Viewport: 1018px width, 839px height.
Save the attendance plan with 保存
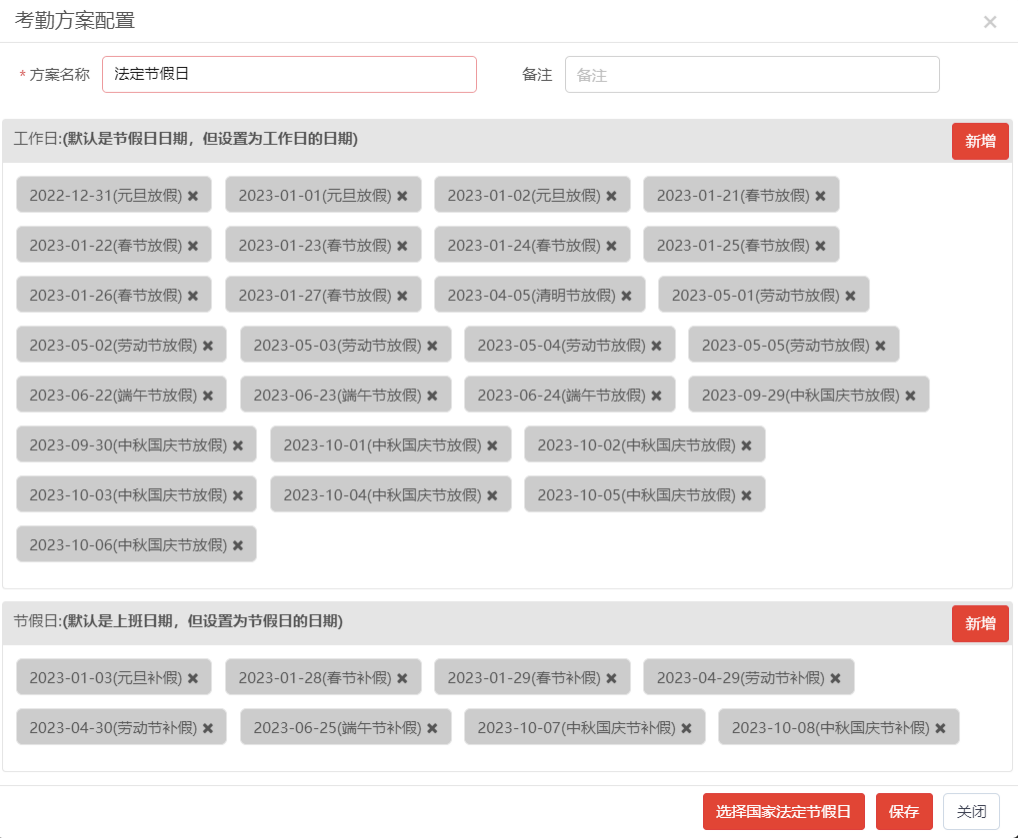click(x=903, y=811)
